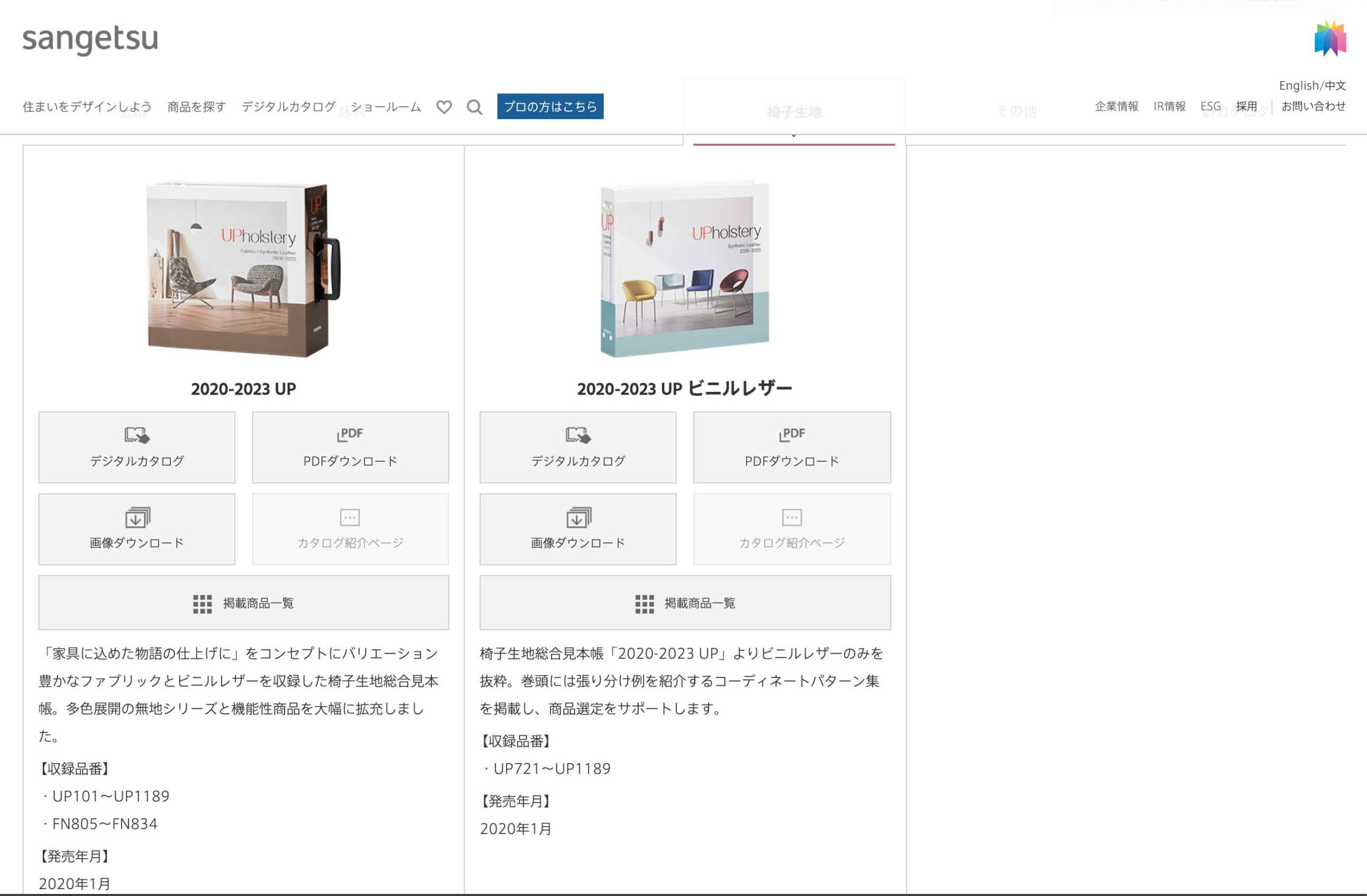Click the sangetsu logo

coord(90,40)
